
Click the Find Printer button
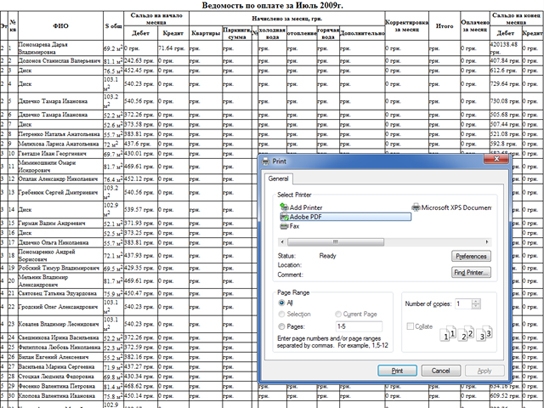click(x=471, y=272)
